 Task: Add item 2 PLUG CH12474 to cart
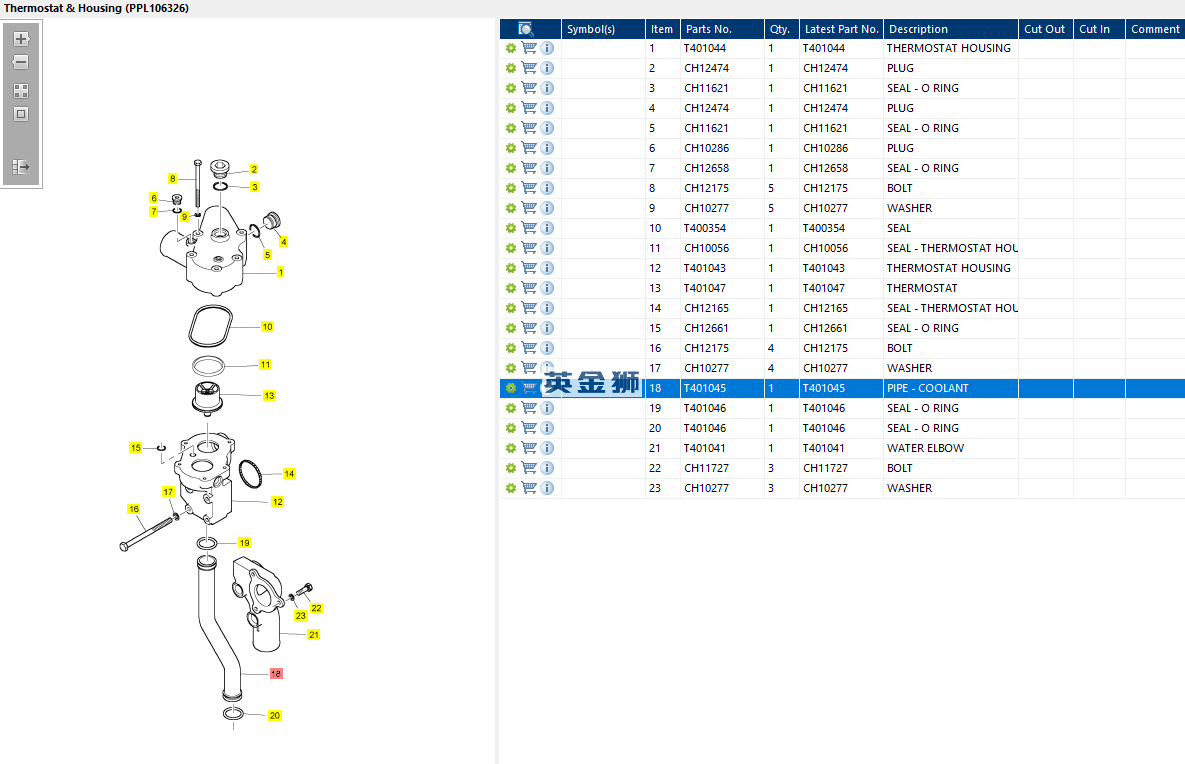[x=529, y=68]
